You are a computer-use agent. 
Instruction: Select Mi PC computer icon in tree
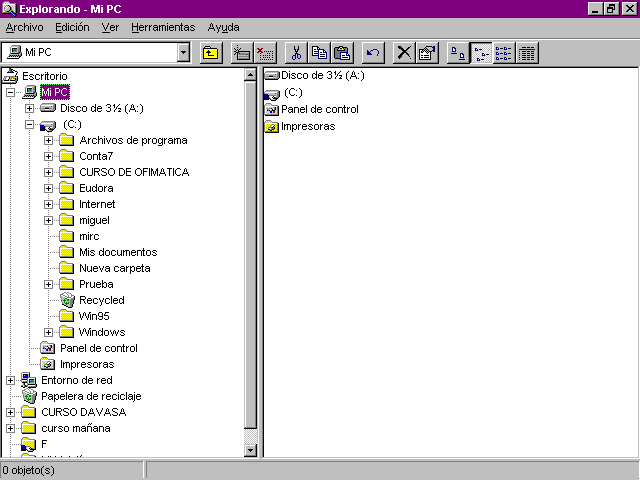[x=29, y=92]
